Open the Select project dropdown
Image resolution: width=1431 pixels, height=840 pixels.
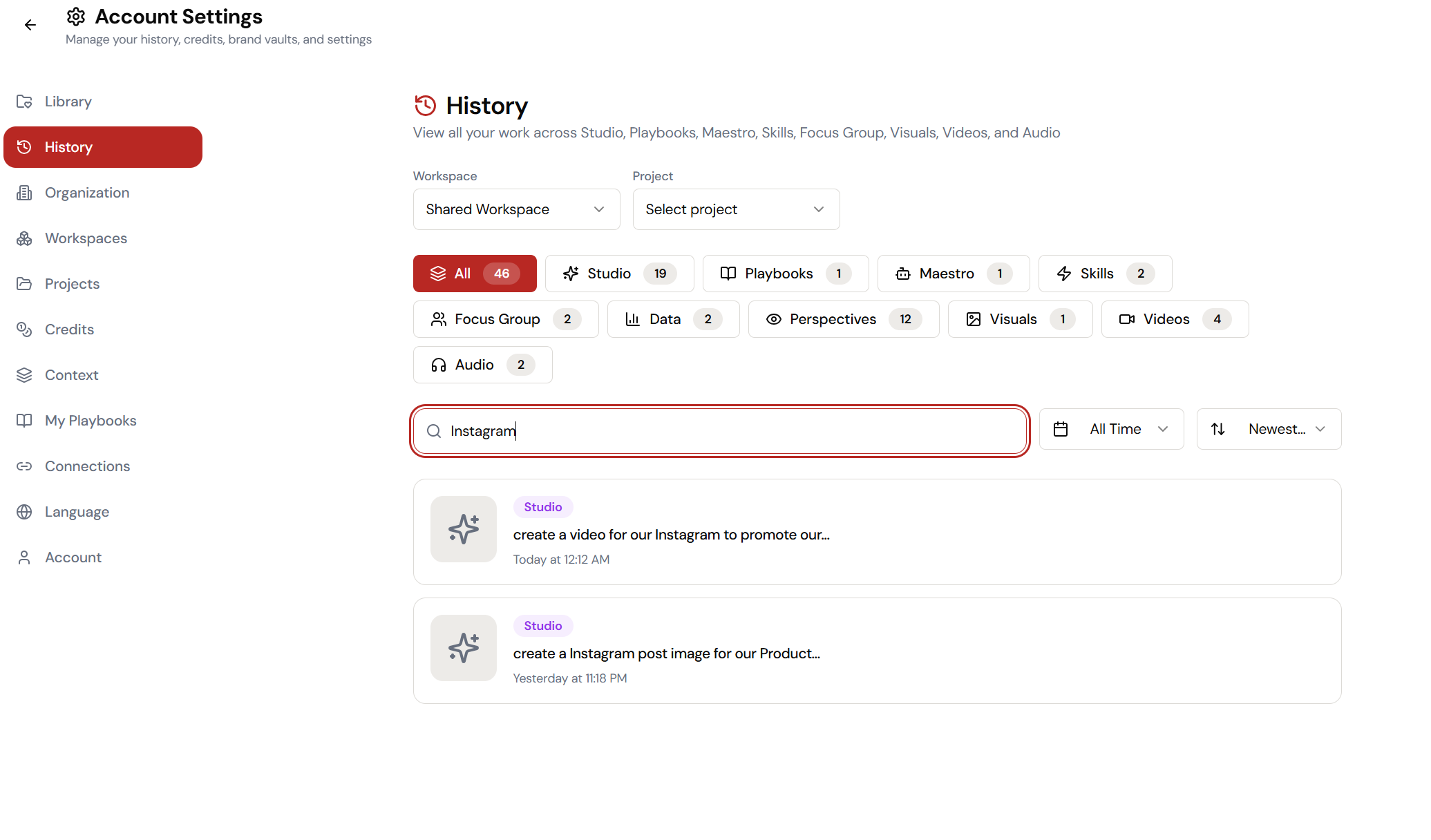point(736,209)
